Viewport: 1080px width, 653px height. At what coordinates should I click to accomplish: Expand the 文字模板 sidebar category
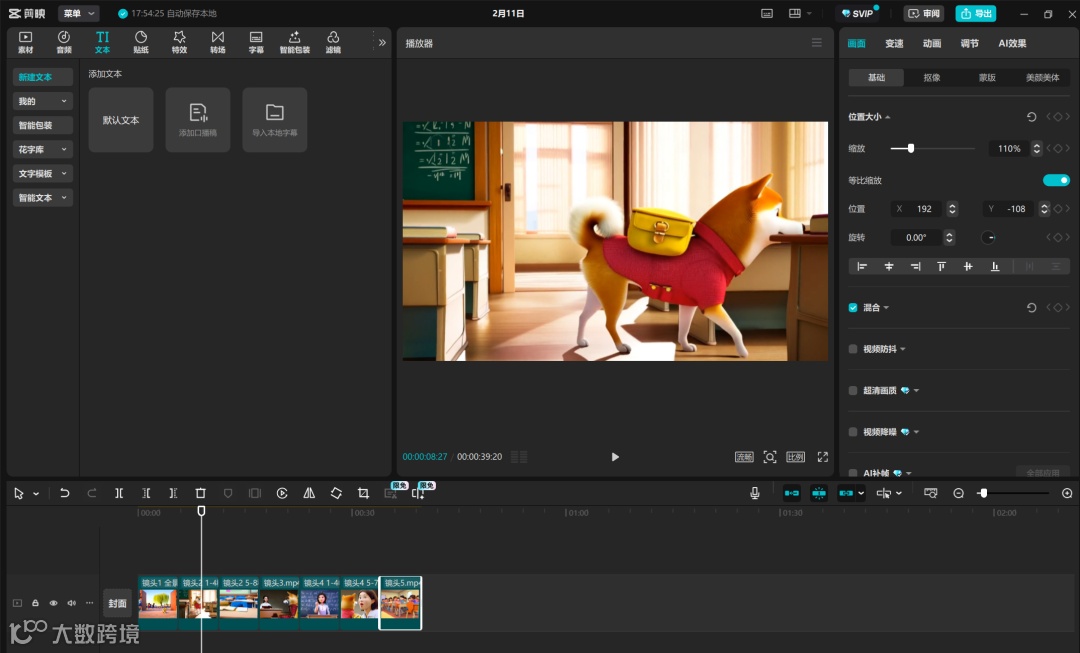click(43, 174)
